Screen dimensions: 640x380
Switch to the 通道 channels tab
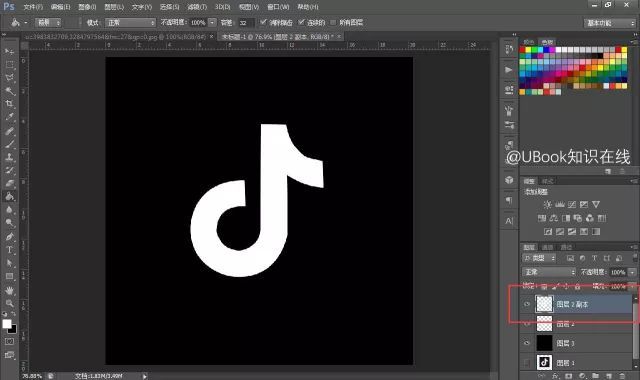click(547, 247)
